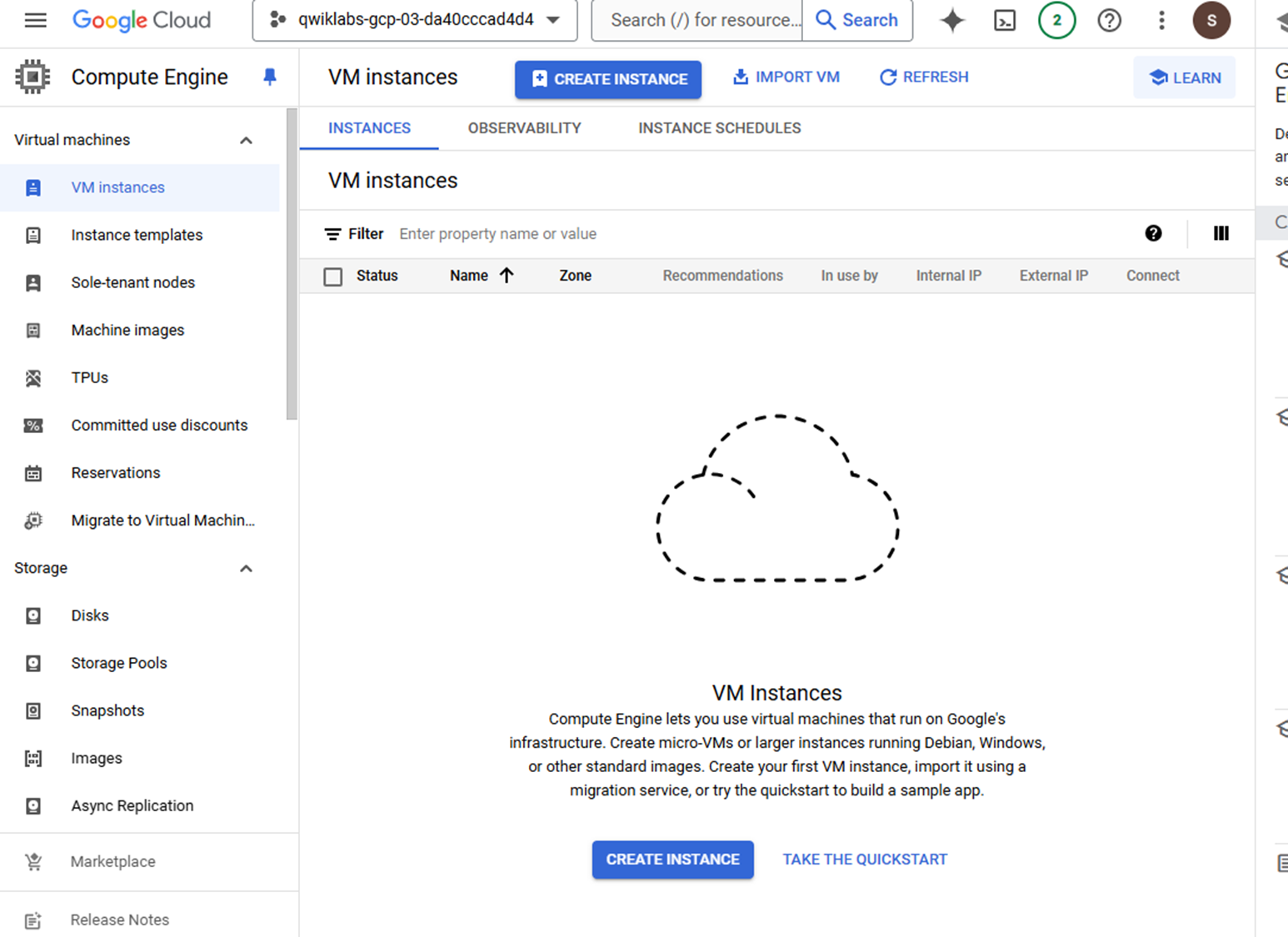This screenshot has width=1288, height=937.
Task: Switch to the Instance Schedules tab
Action: 720,128
